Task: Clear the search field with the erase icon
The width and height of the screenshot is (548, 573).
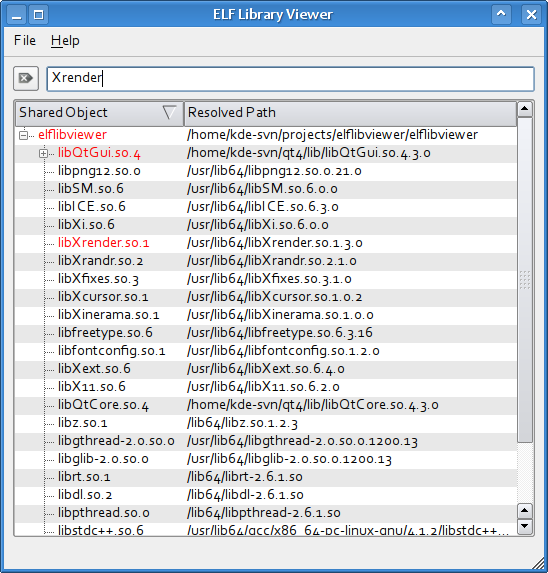Action: (x=26, y=78)
